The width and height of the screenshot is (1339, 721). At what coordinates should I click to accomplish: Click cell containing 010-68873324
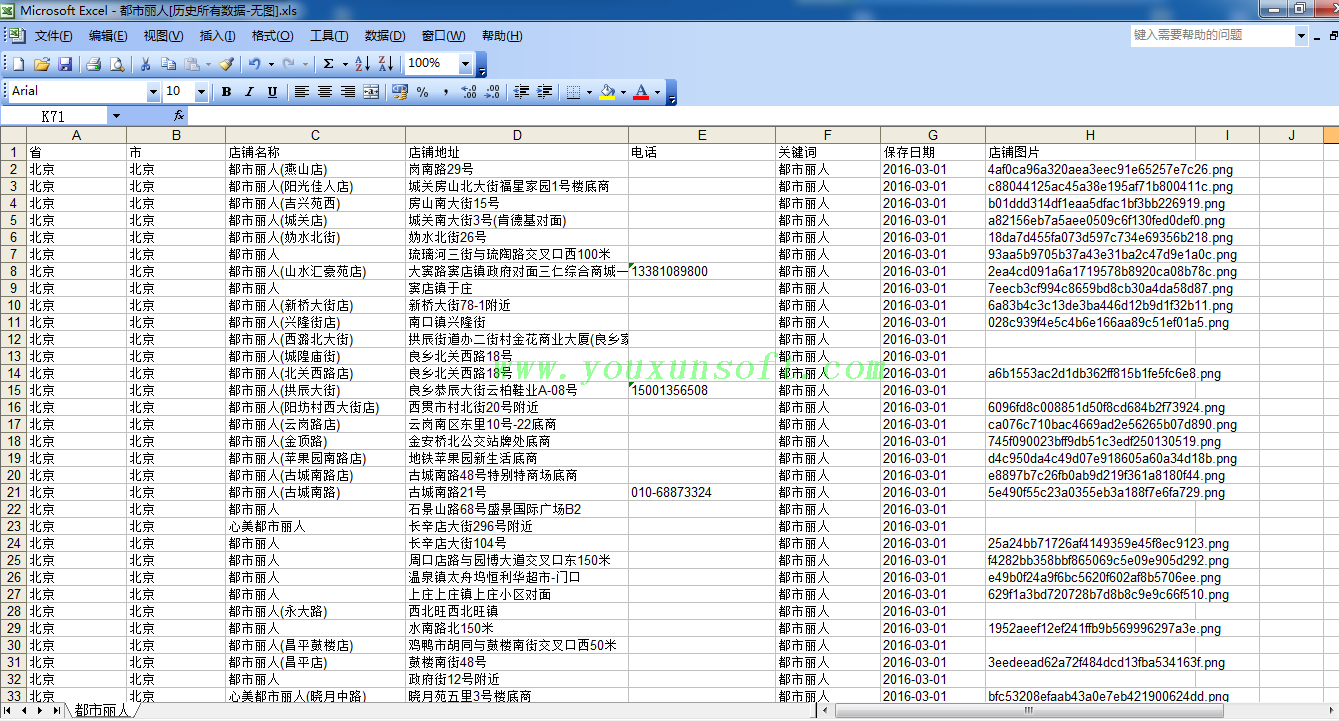click(702, 492)
